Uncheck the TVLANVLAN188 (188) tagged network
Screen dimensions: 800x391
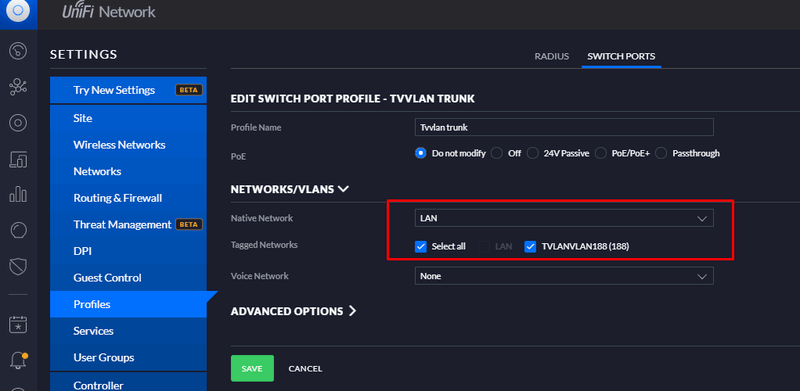click(531, 247)
